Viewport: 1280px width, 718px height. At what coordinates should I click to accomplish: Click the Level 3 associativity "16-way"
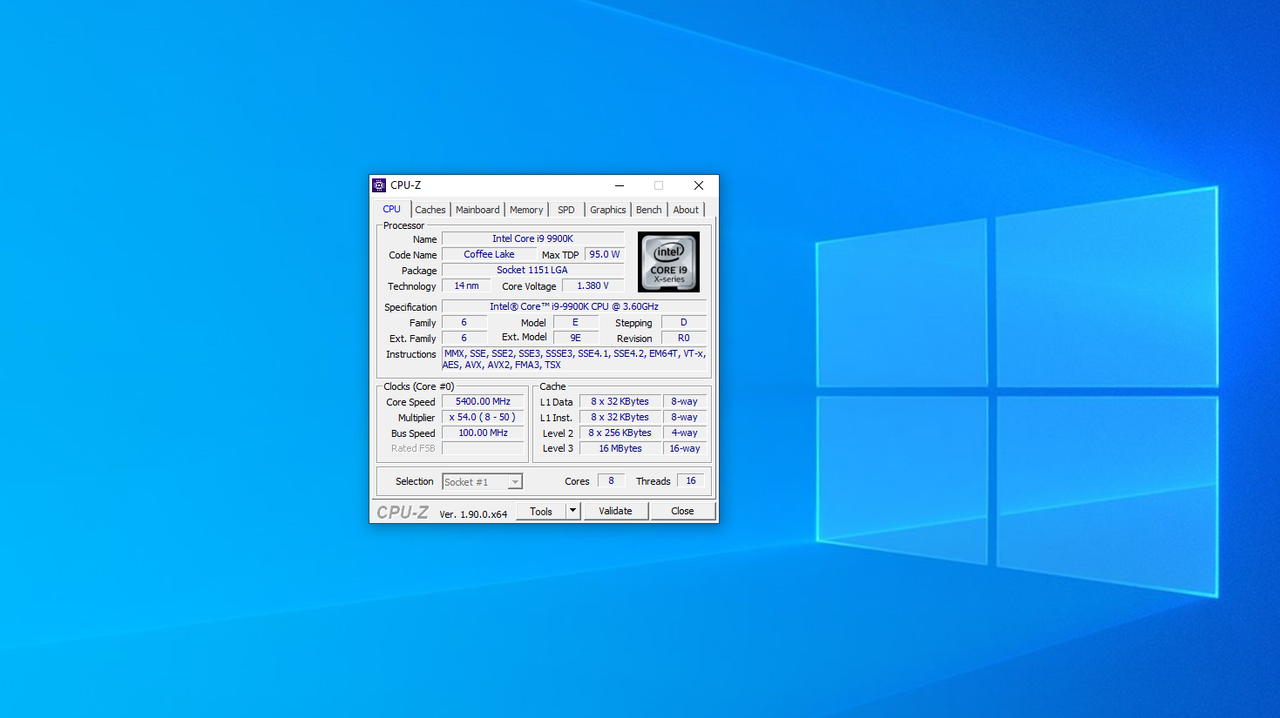(x=685, y=448)
